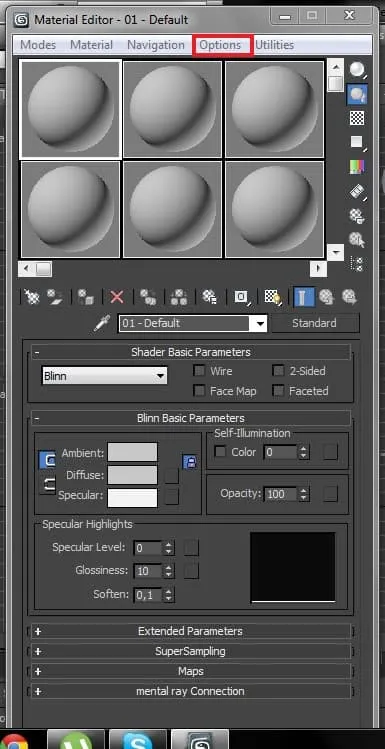Toggle the Backlight icon

coord(357,95)
